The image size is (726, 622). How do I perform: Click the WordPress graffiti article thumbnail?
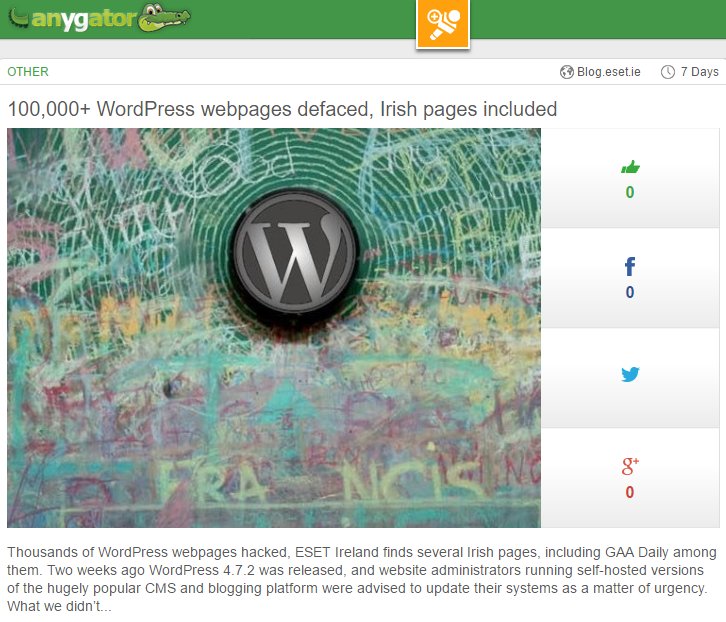274,327
